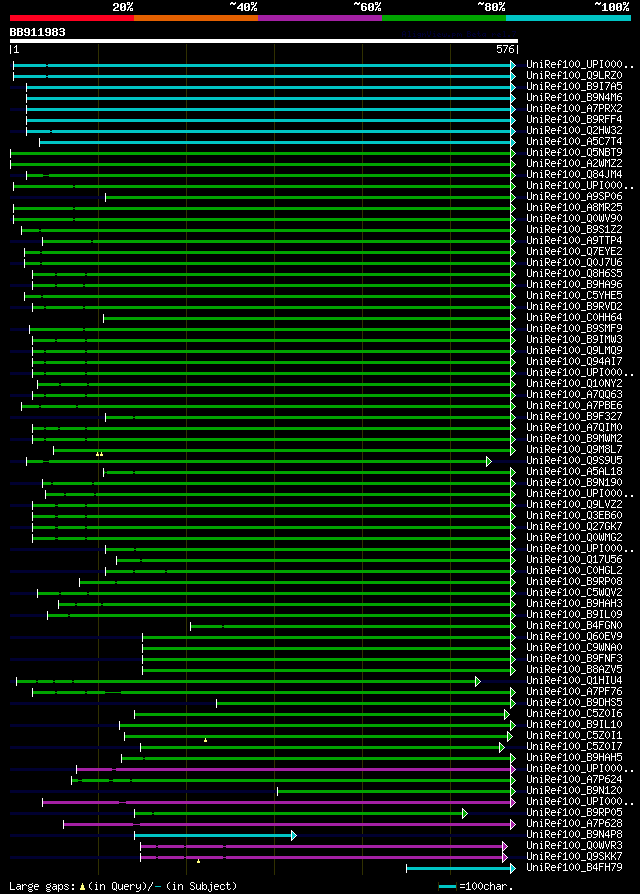Select the UniRef100_B4FGN0 label
This screenshot has height=894, width=640.
(x=574, y=625)
